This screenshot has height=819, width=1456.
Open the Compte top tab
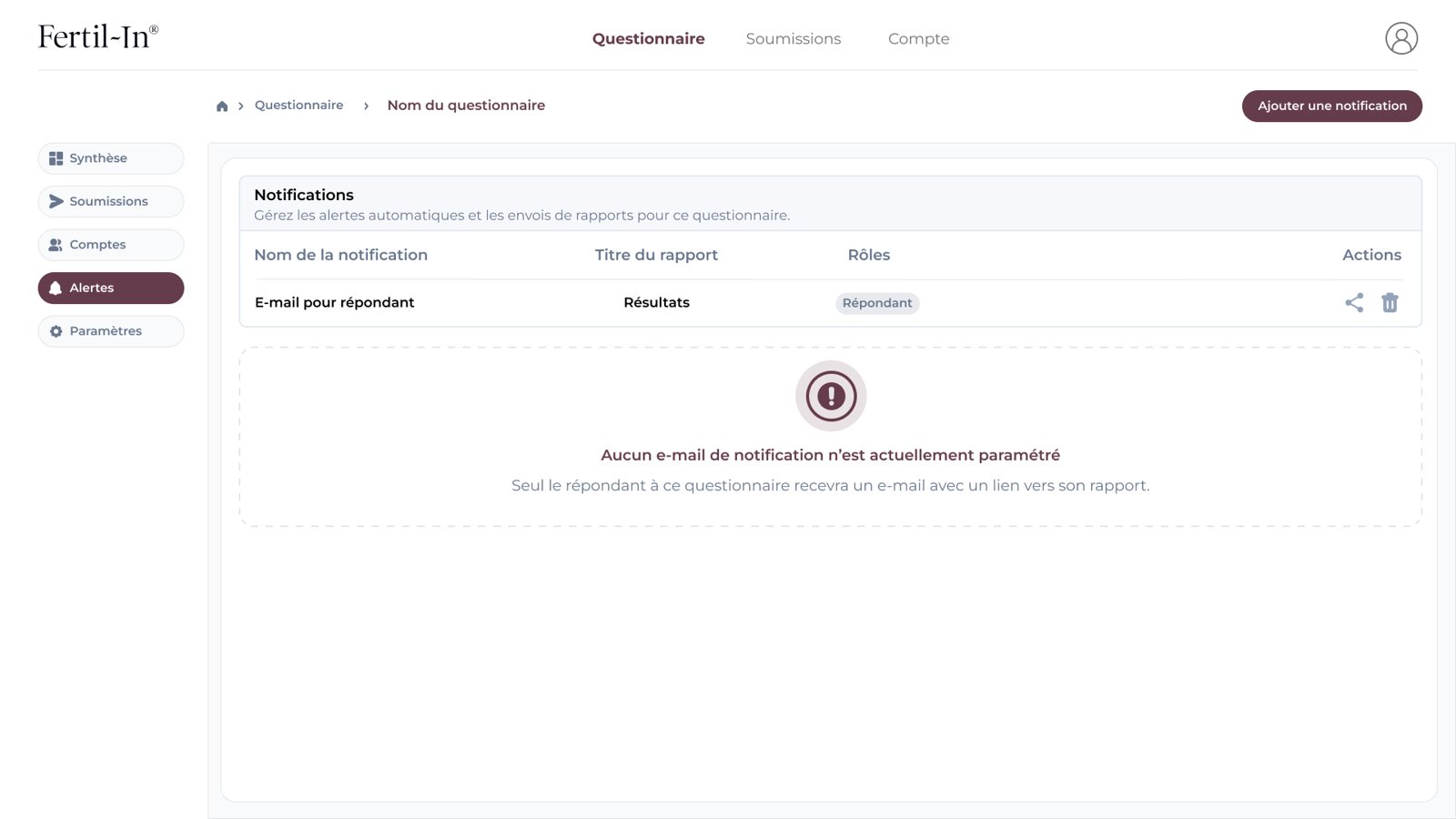pyautogui.click(x=918, y=38)
